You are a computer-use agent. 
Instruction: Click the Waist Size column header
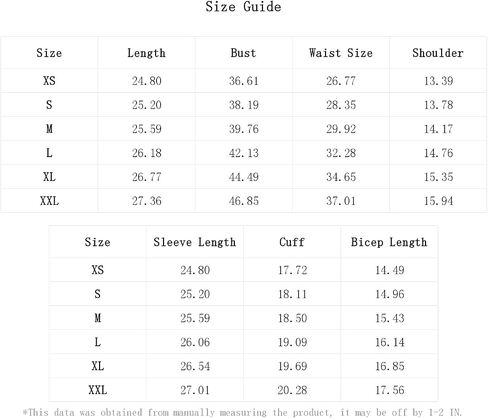click(x=341, y=53)
